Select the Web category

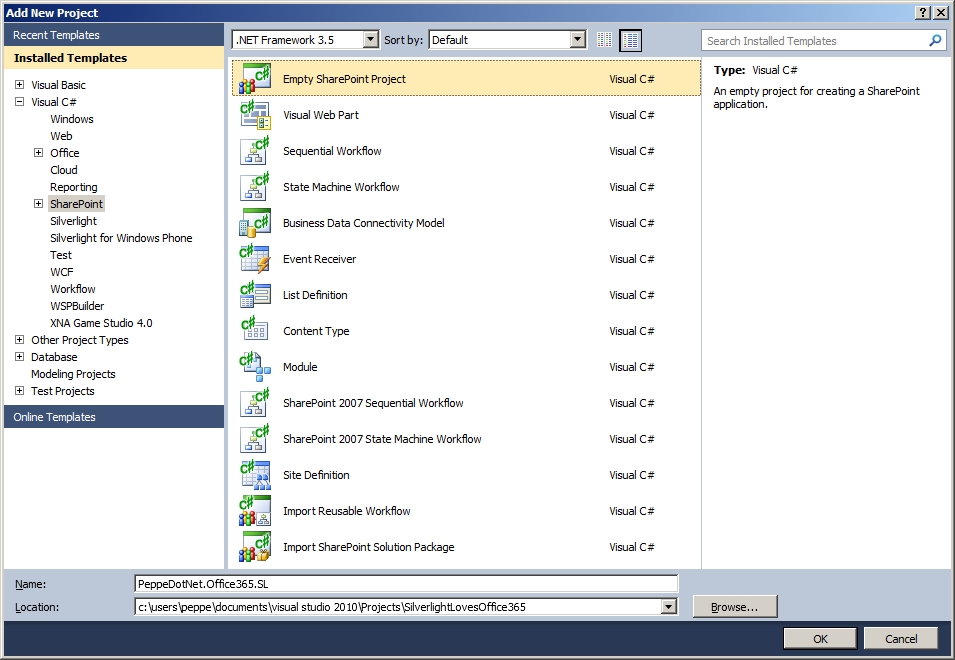tap(61, 136)
